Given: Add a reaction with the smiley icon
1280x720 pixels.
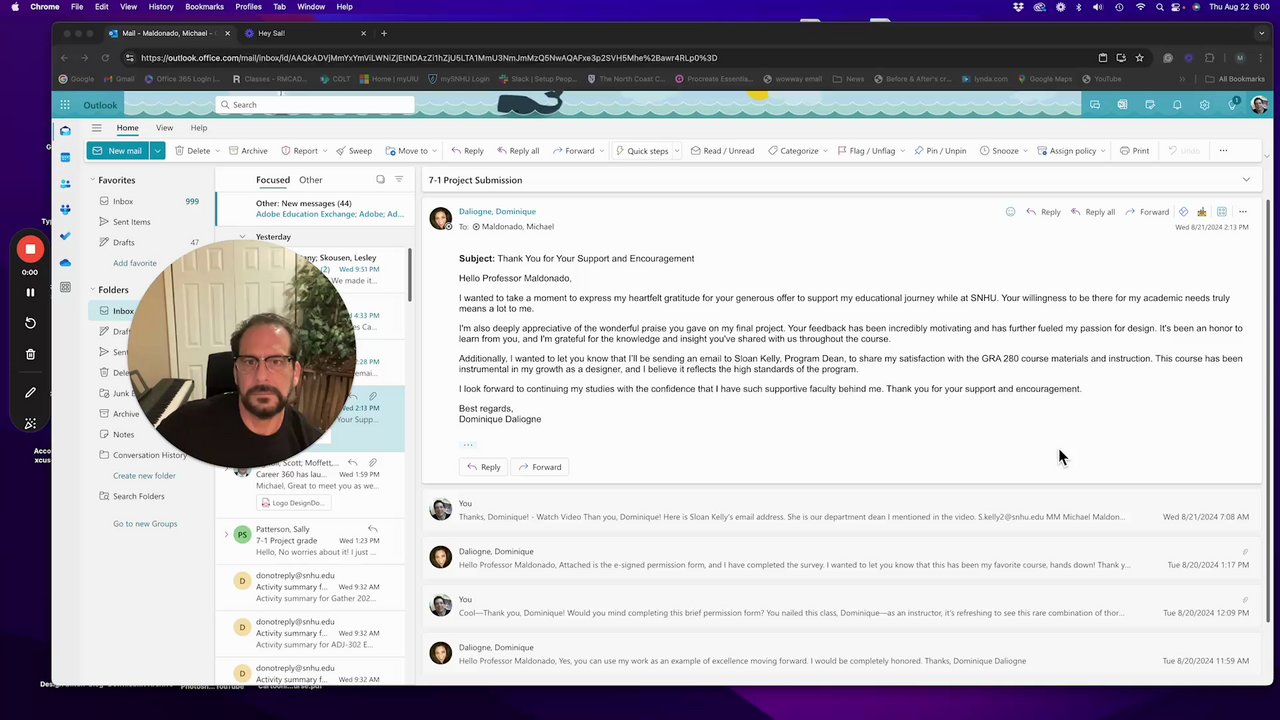Looking at the screenshot, I should (1010, 212).
